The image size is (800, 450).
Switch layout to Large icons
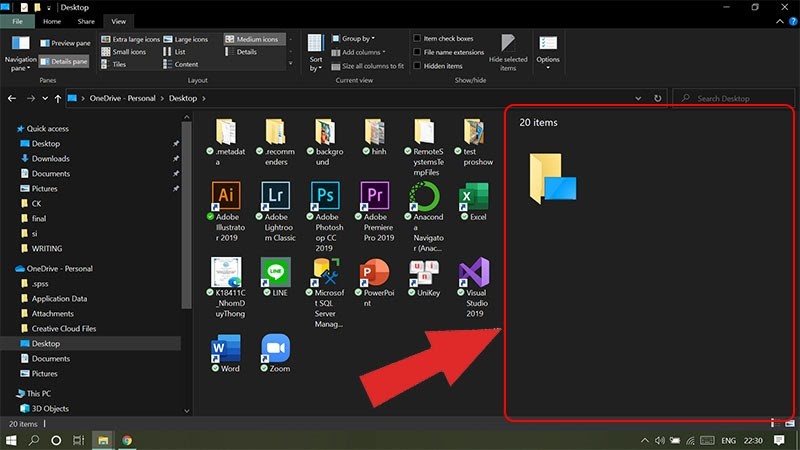pyautogui.click(x=185, y=39)
